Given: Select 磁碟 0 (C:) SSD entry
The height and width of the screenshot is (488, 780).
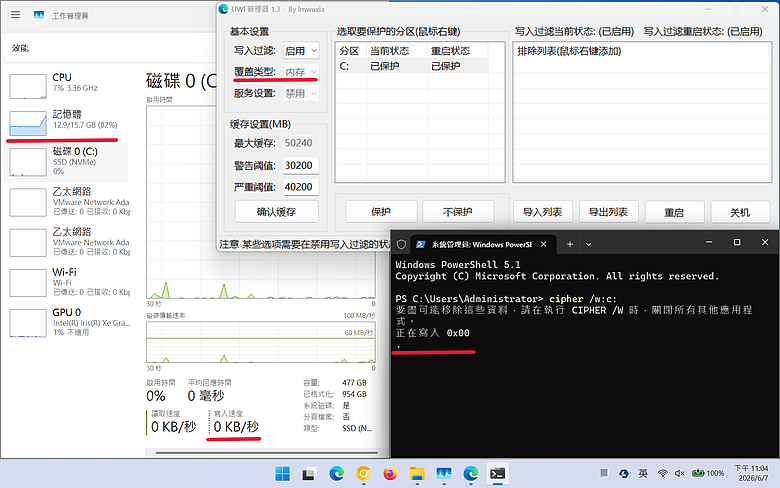Looking at the screenshot, I should pyautogui.click(x=68, y=162).
